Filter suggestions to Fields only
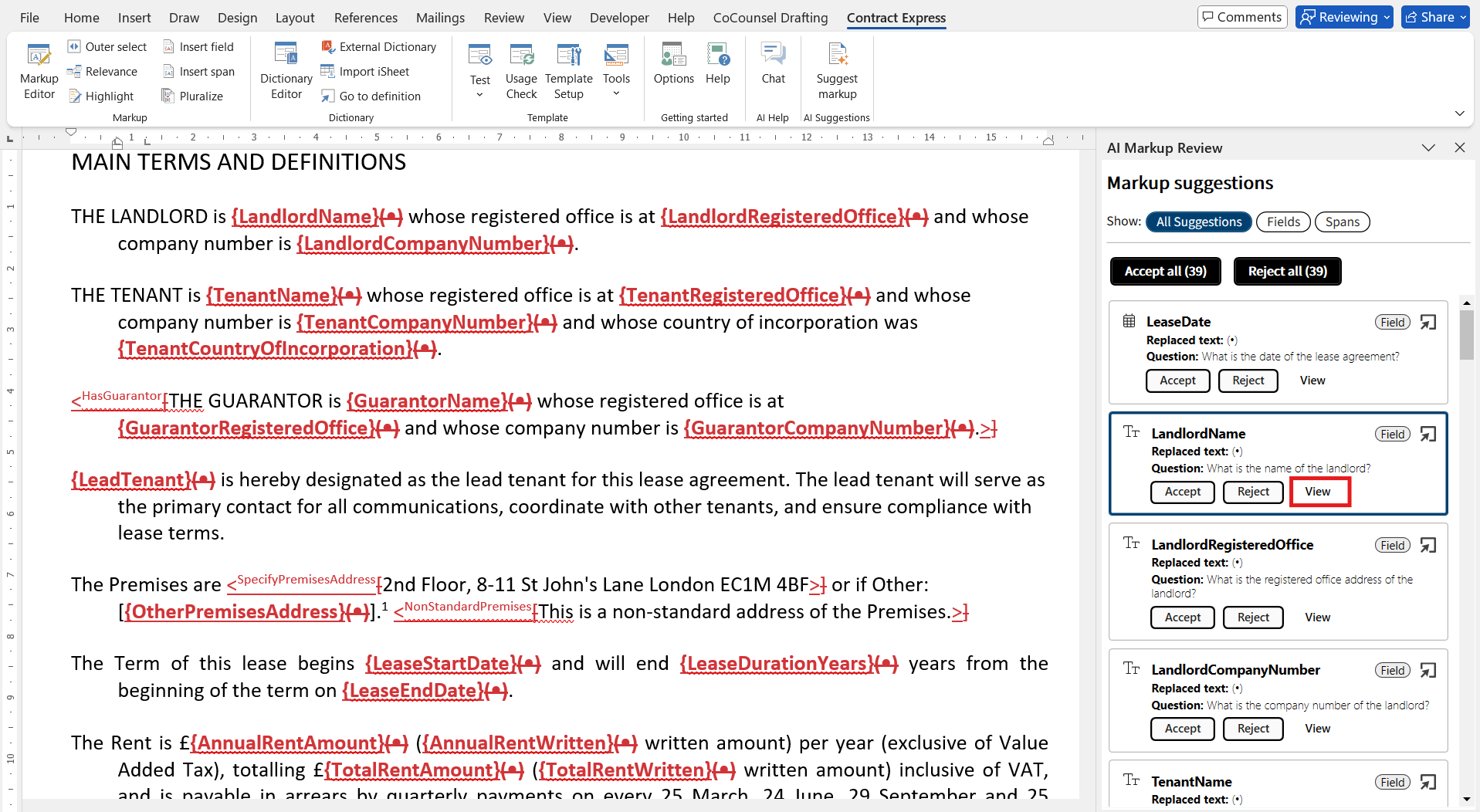Screen dimensions: 1480x812 click(1283, 222)
